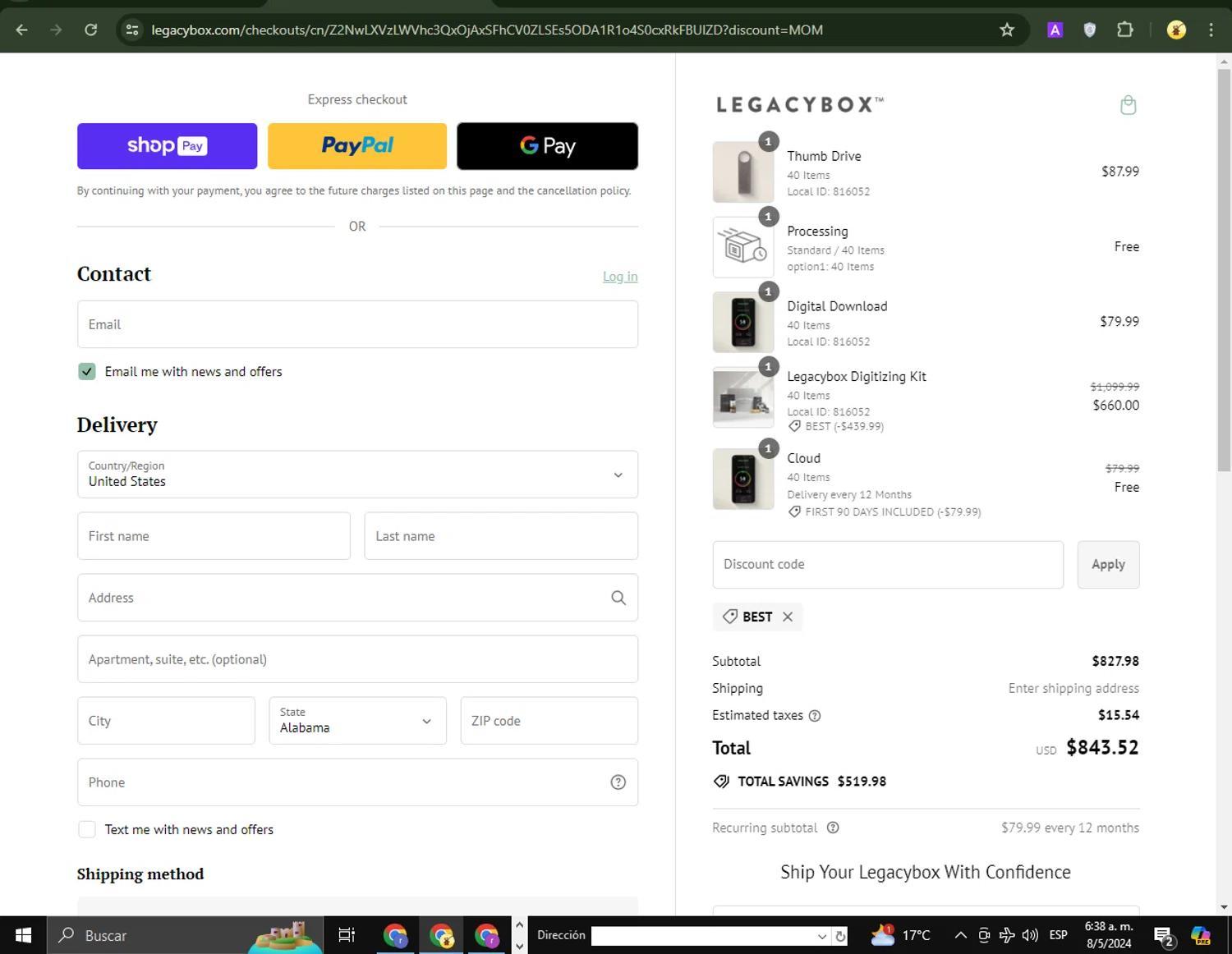This screenshot has height=954, width=1232.
Task: Open the State dropdown showing Alabama
Action: (x=357, y=721)
